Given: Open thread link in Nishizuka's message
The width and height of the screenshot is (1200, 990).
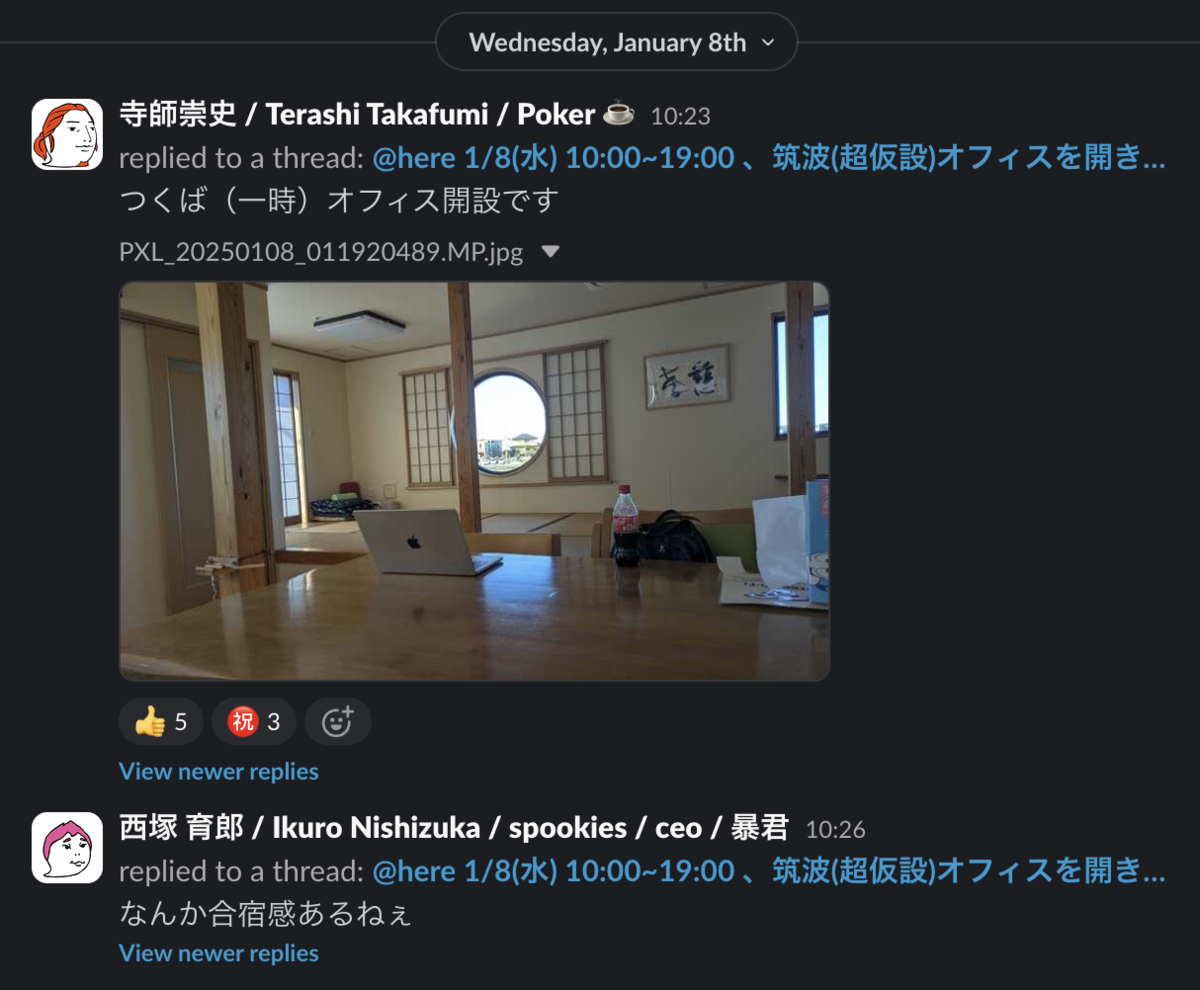Looking at the screenshot, I should pos(769,871).
